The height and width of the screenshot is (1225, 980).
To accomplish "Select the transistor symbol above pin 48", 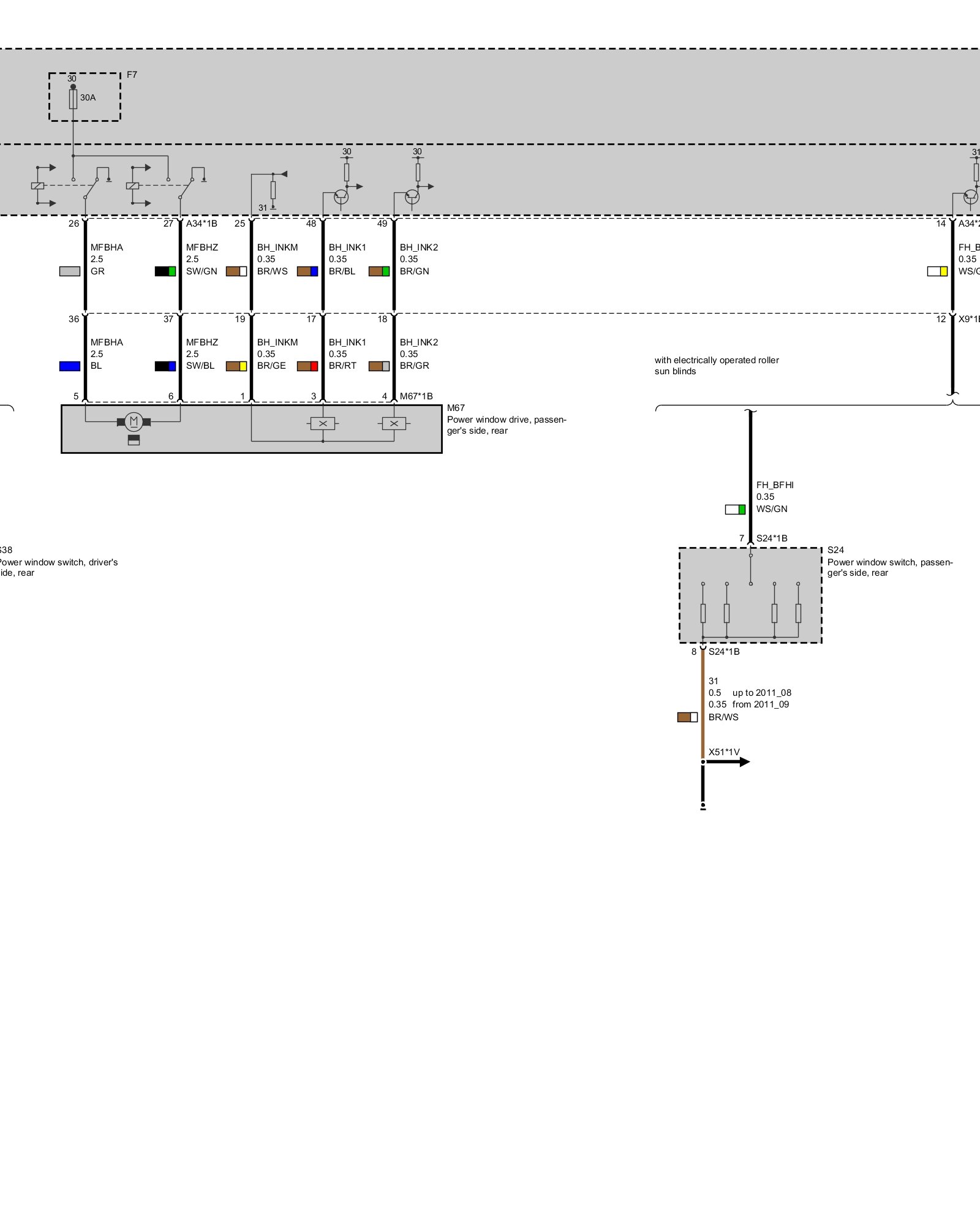I will point(341,197).
